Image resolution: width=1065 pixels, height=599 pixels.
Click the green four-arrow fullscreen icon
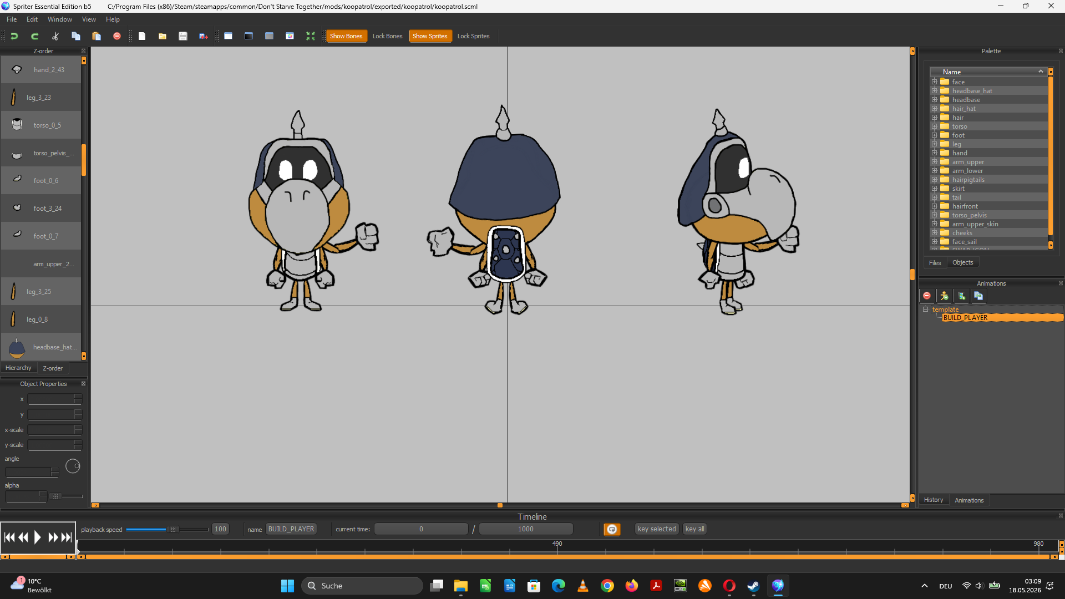(x=310, y=36)
